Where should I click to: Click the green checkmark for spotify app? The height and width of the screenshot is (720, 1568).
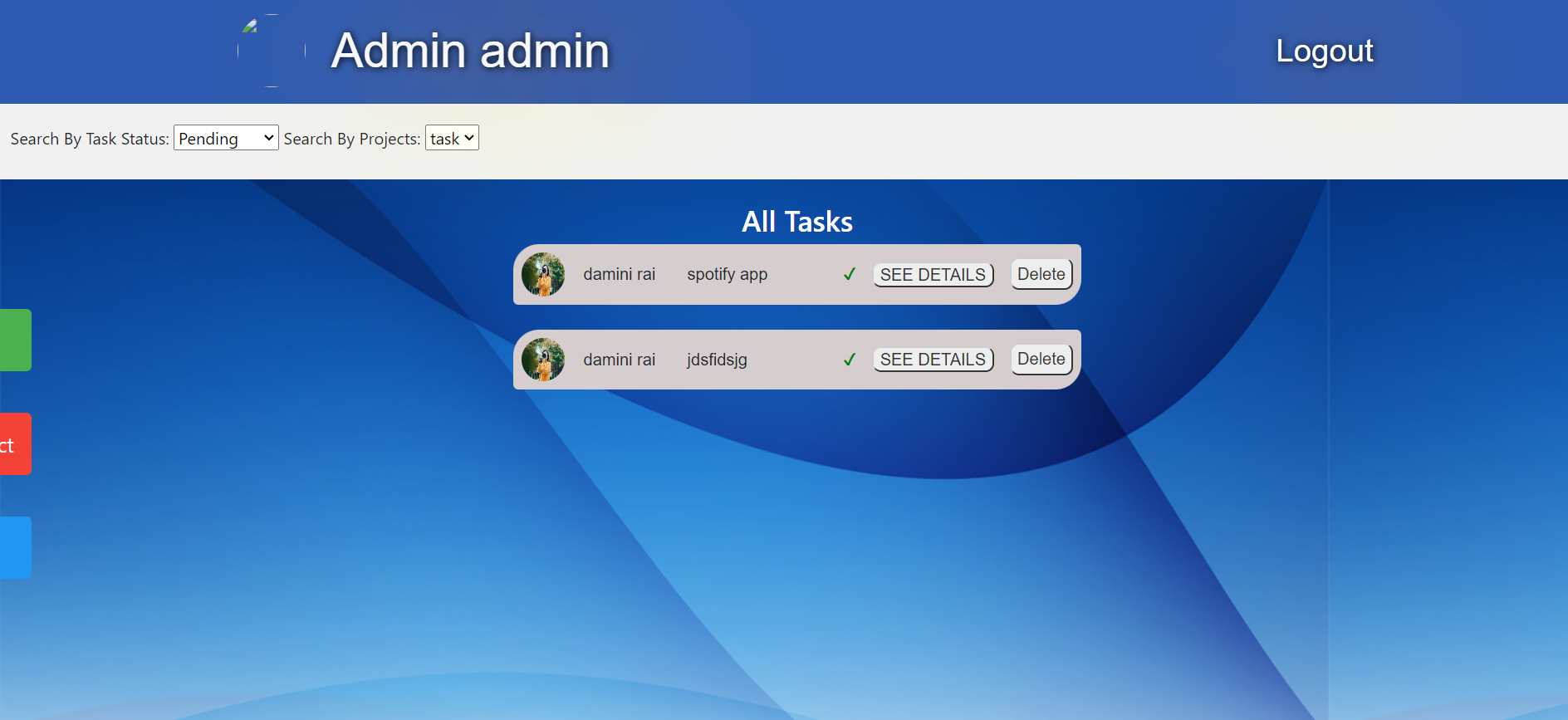coord(849,274)
